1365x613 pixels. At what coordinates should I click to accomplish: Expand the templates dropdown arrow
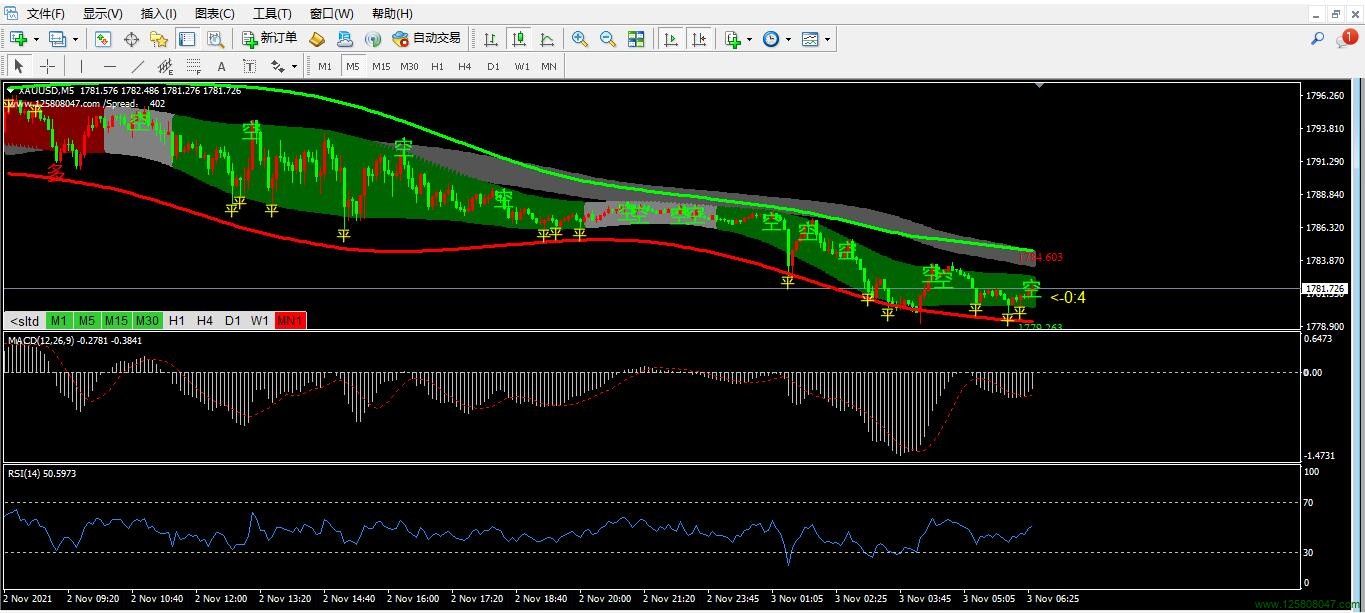pos(828,40)
